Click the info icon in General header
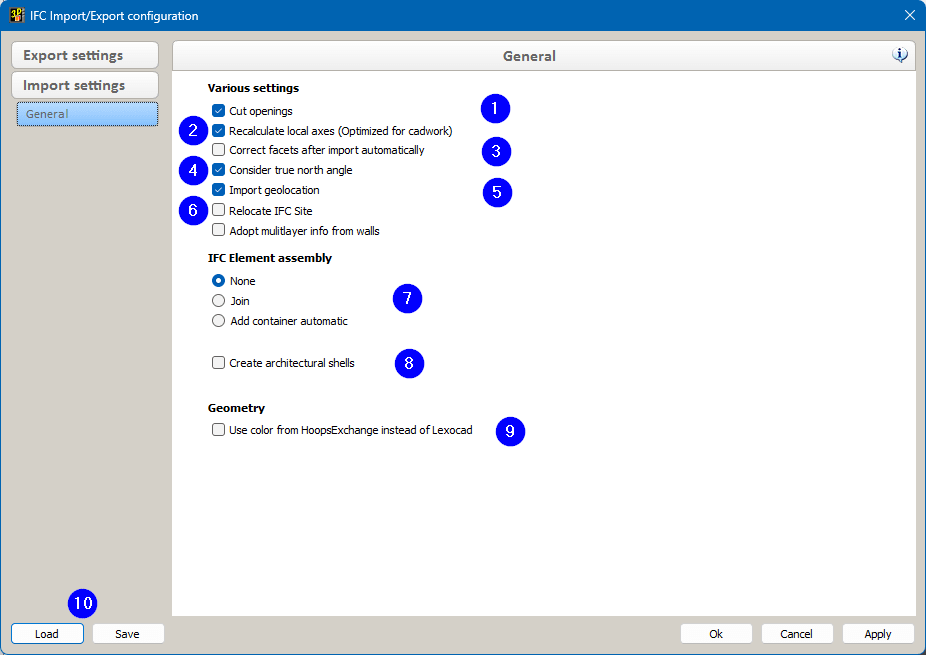This screenshot has height=655, width=926. click(900, 55)
